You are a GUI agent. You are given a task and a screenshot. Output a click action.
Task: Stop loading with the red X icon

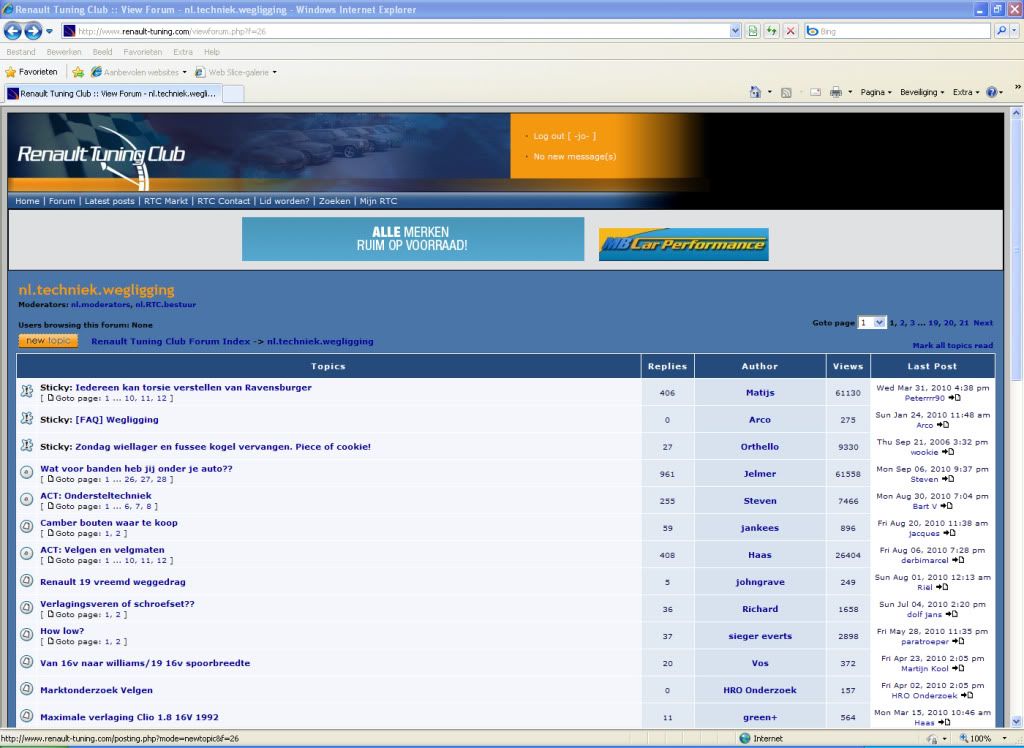pyautogui.click(x=791, y=31)
